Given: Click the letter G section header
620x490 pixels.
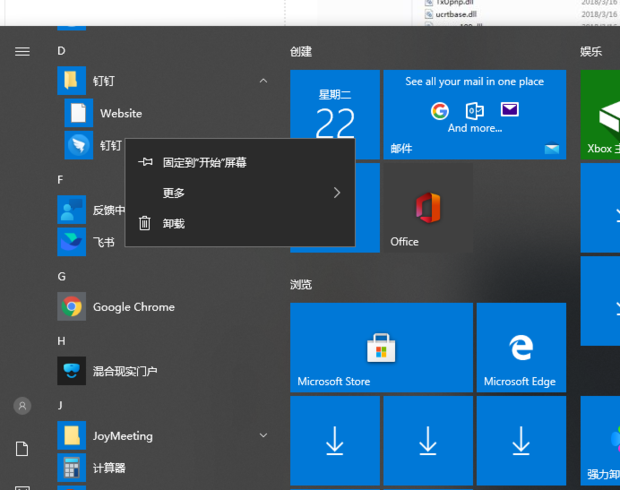Looking at the screenshot, I should (62, 276).
